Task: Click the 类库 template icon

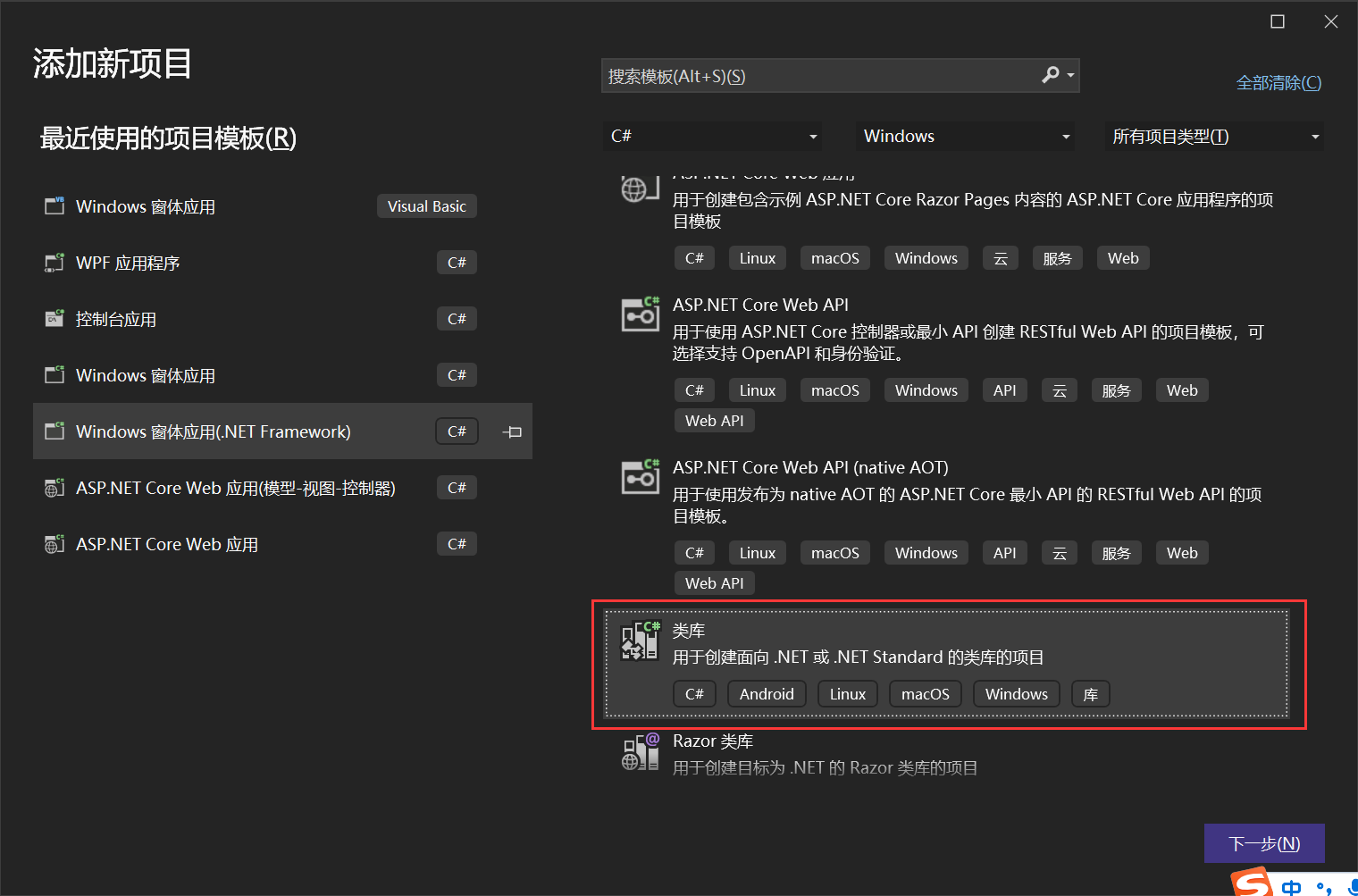Action: coord(640,640)
